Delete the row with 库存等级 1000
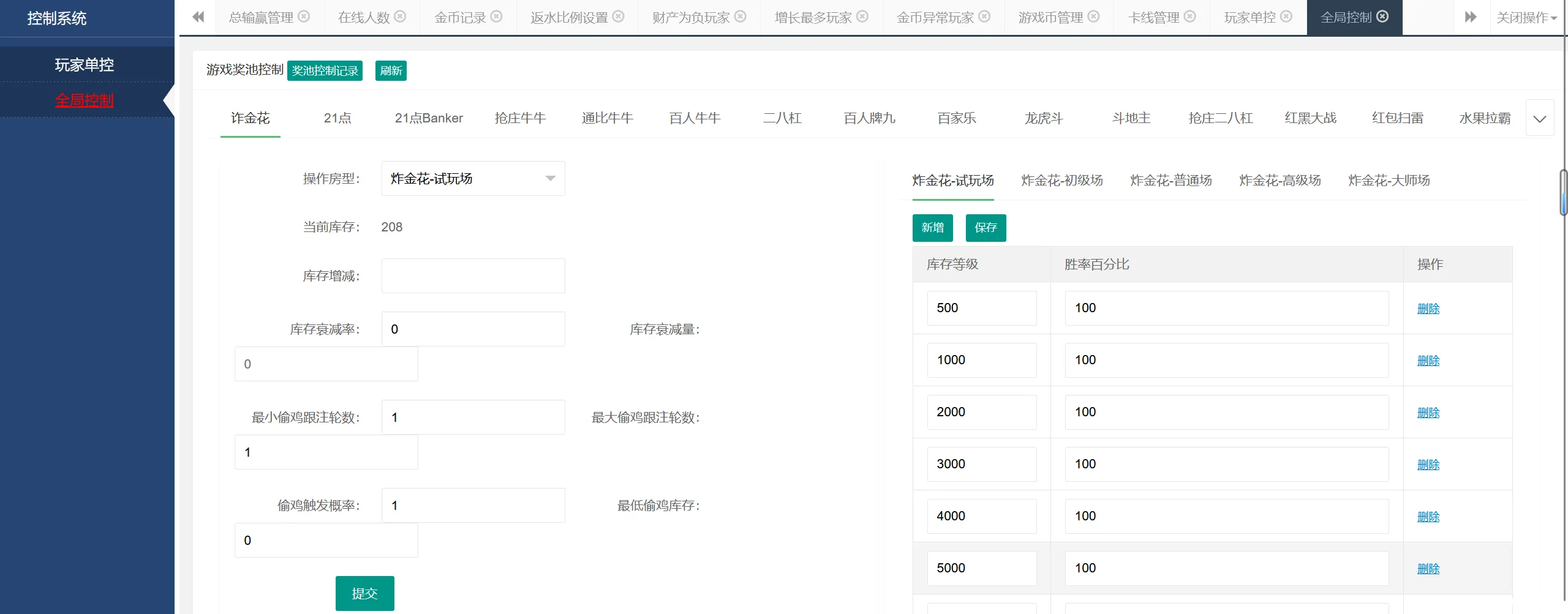 1428,361
